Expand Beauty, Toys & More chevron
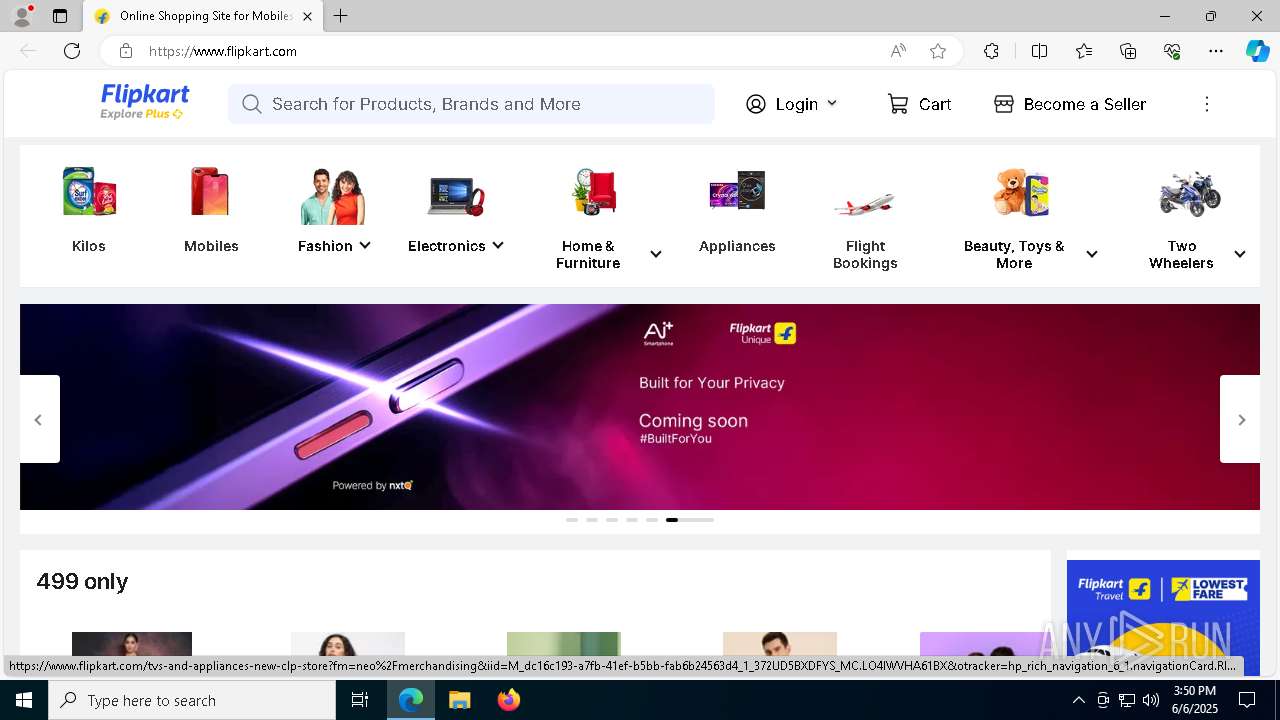The height and width of the screenshot is (720, 1280). 1092,254
